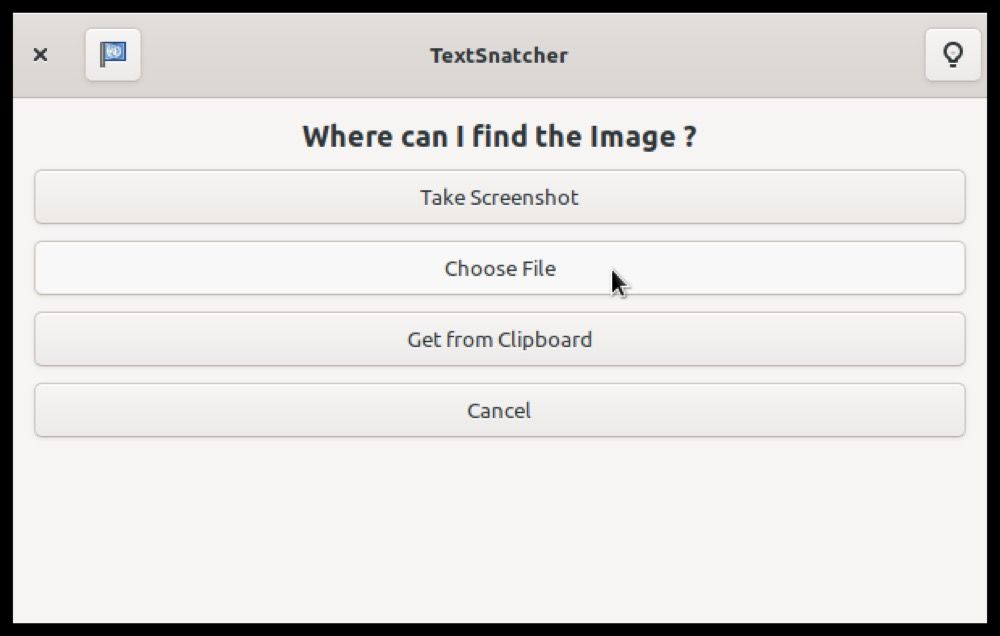Image resolution: width=1000 pixels, height=636 pixels.
Task: Click the Take Screenshot button
Action: pos(499,197)
